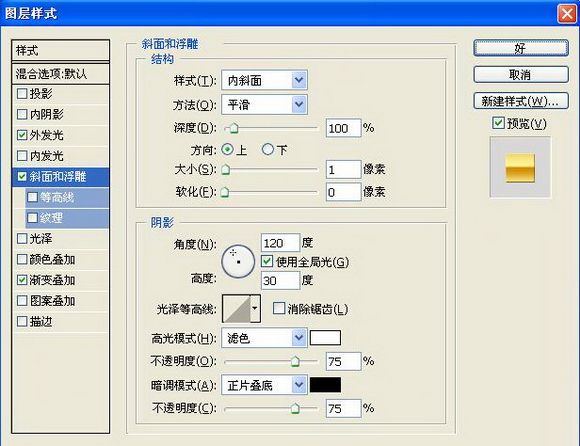
Task: Enable the 内阴影 inner shadow checkbox
Action: 22,114
